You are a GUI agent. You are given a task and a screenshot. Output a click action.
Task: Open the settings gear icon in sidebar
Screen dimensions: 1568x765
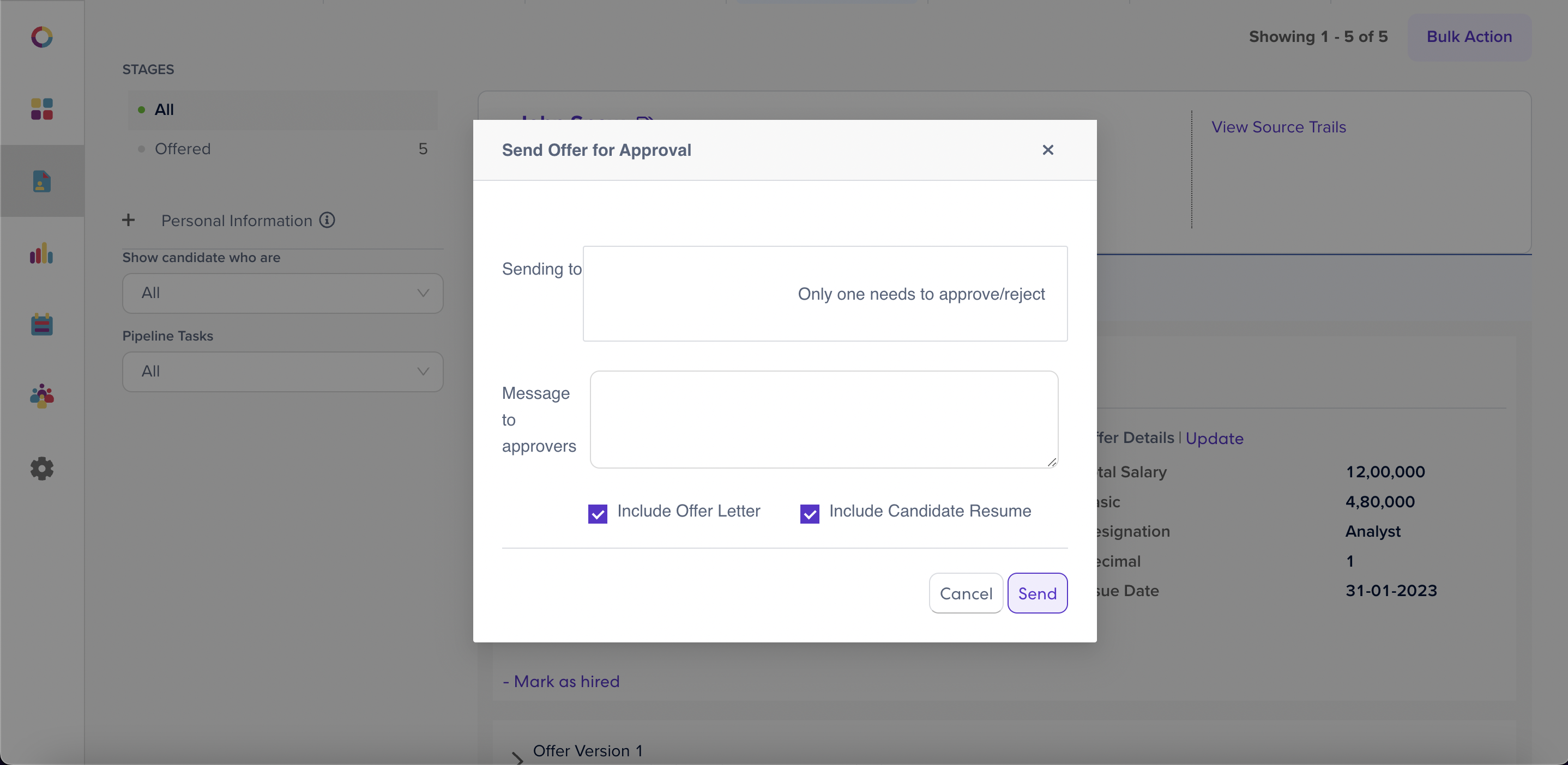42,468
